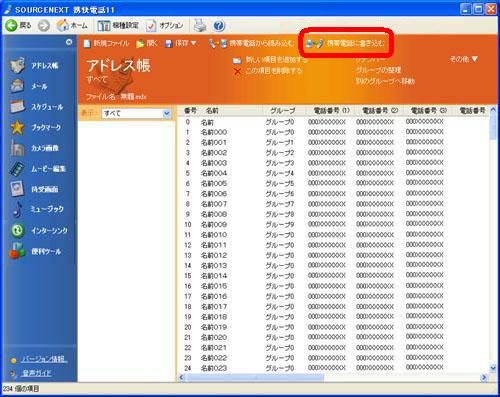Open Camera Images (カメラ画像) in sidebar

(34, 148)
